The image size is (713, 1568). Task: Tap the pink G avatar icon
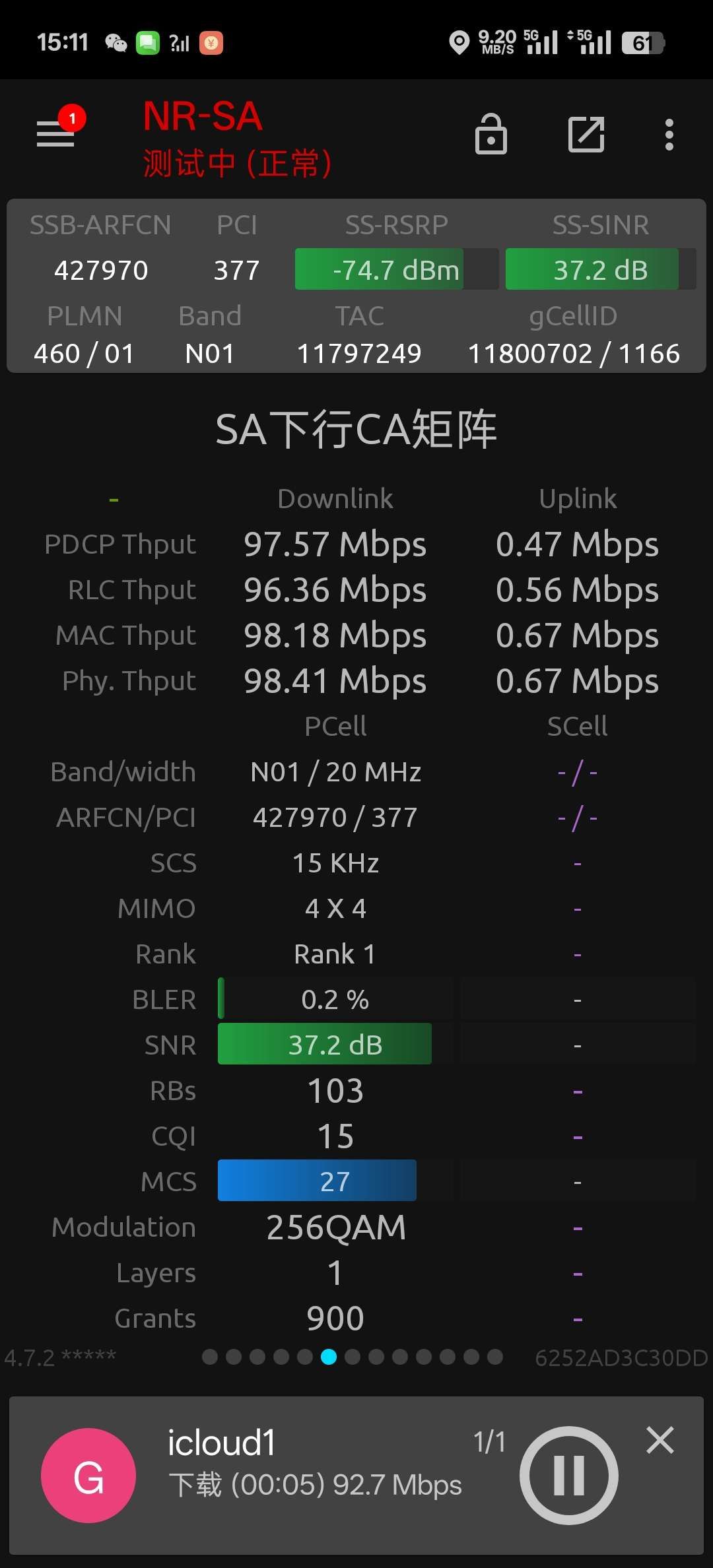pos(88,1476)
